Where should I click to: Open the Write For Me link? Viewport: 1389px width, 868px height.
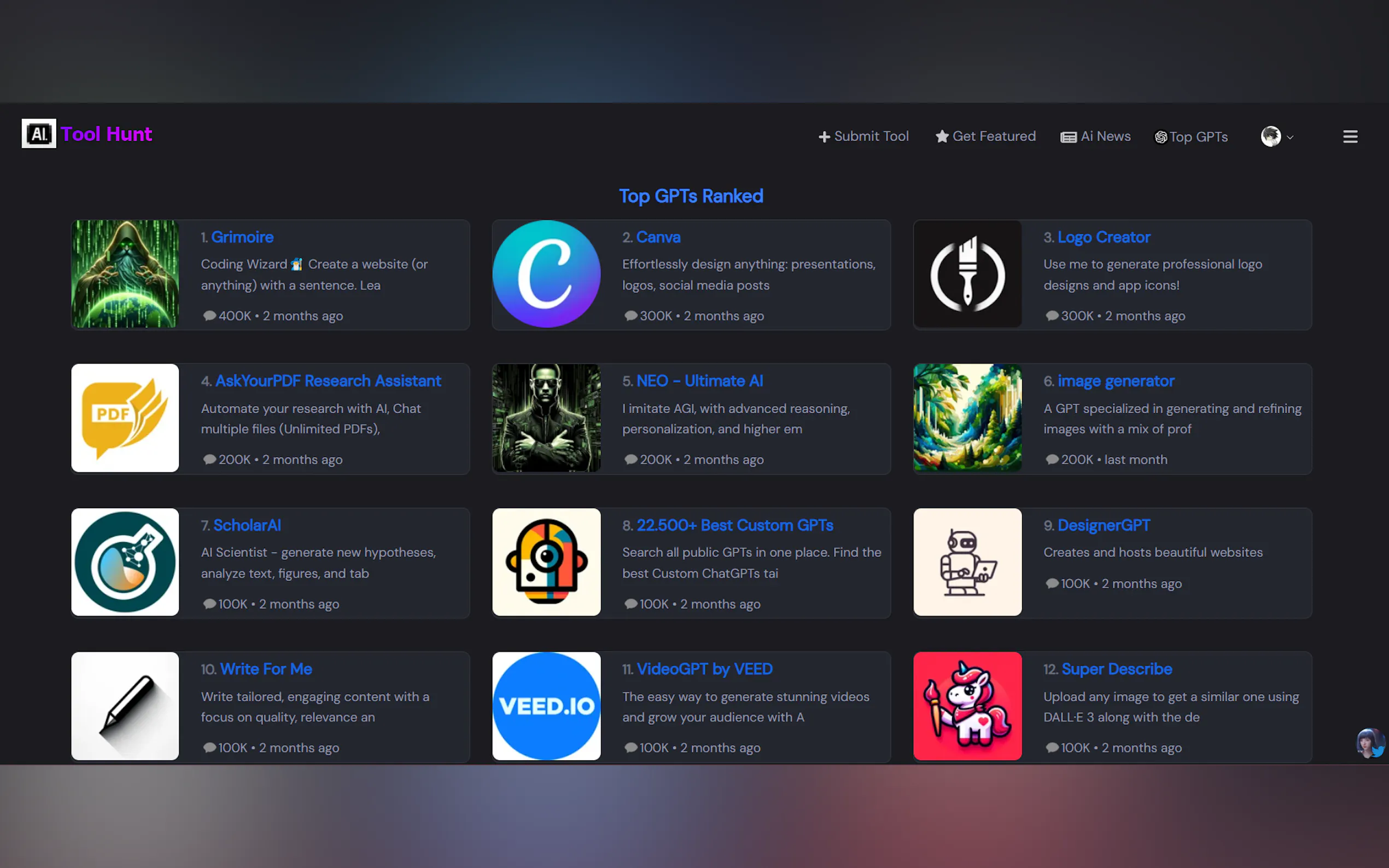[x=266, y=669]
